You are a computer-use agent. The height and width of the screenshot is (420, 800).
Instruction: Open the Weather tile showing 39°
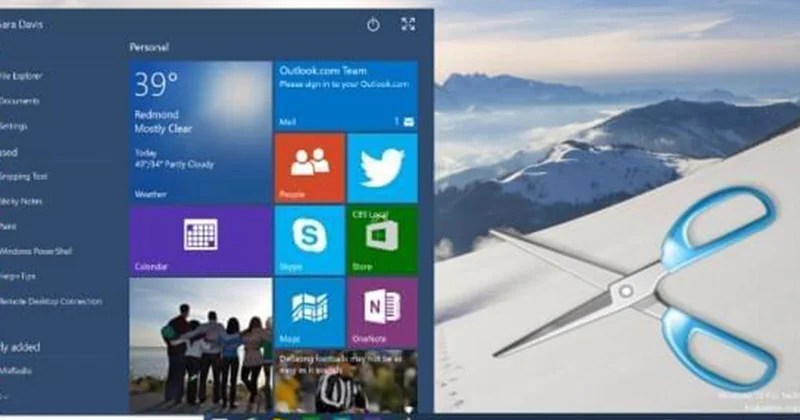[201, 132]
